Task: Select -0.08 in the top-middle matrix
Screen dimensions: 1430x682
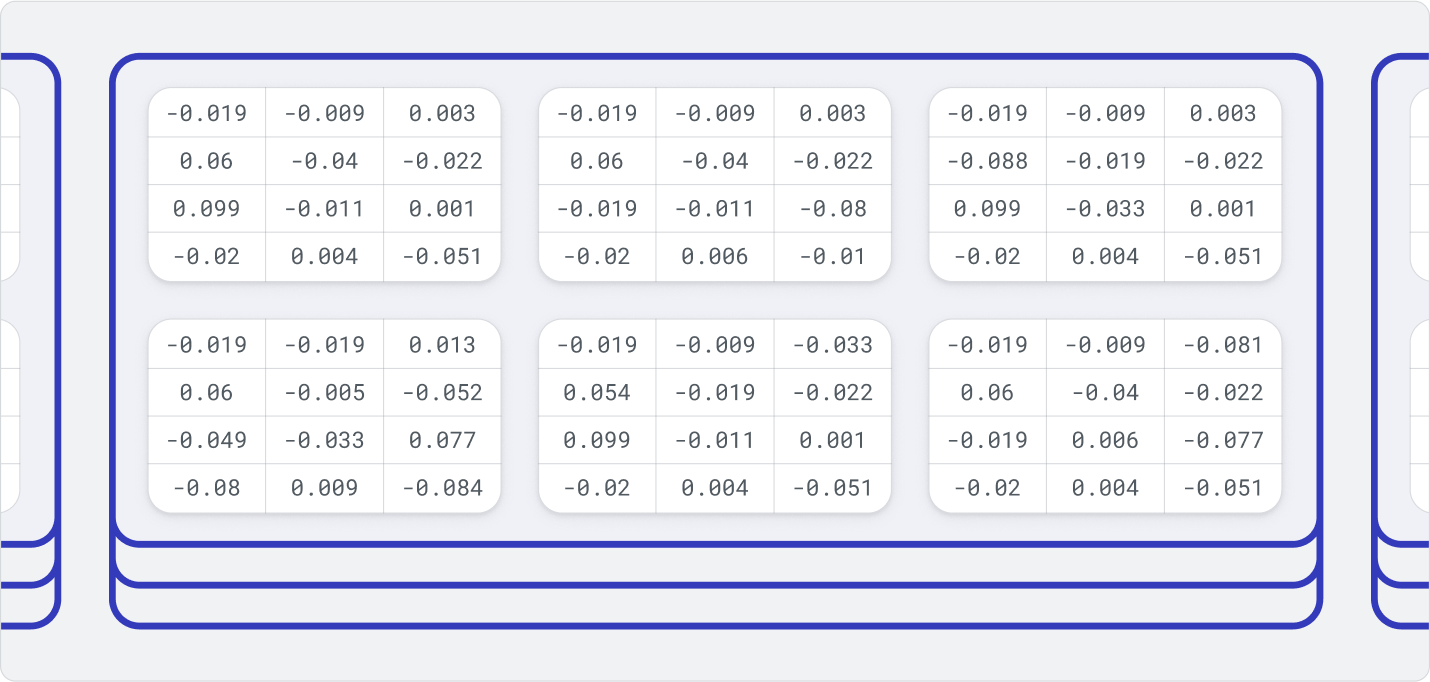Action: click(832, 209)
